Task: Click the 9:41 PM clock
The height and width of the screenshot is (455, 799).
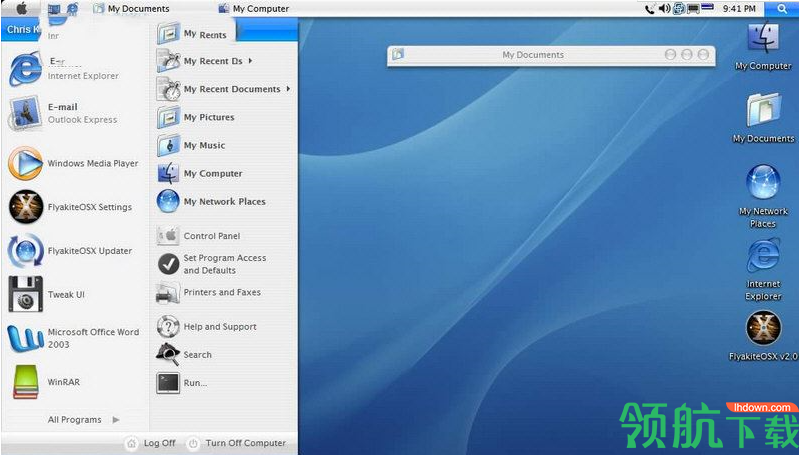Action: (739, 9)
